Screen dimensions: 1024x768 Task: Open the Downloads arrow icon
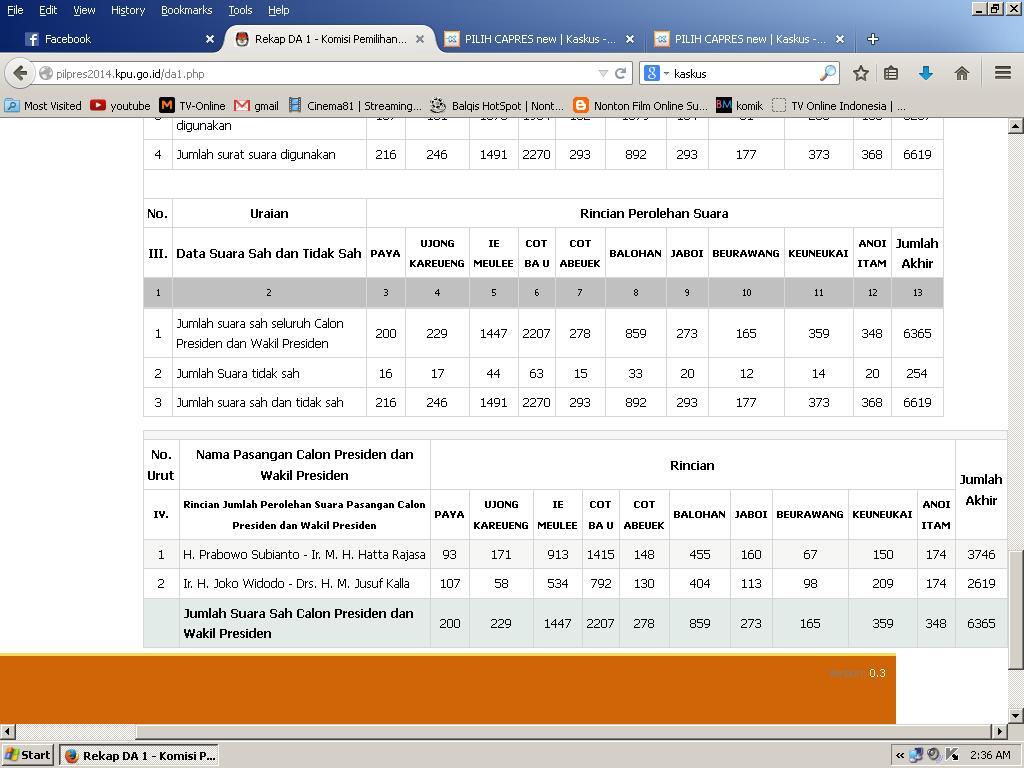click(x=926, y=73)
